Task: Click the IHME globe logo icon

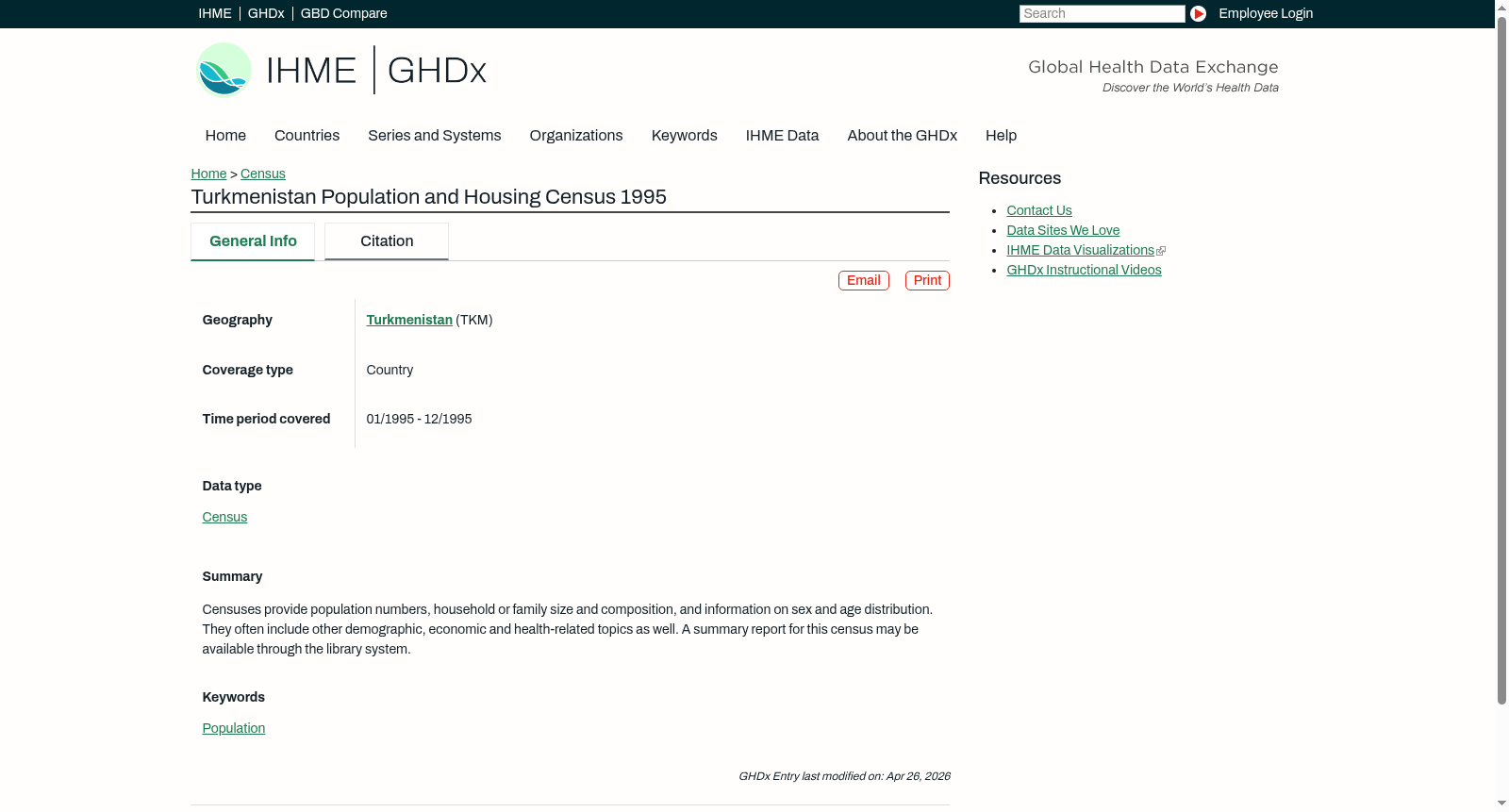Action: [224, 70]
